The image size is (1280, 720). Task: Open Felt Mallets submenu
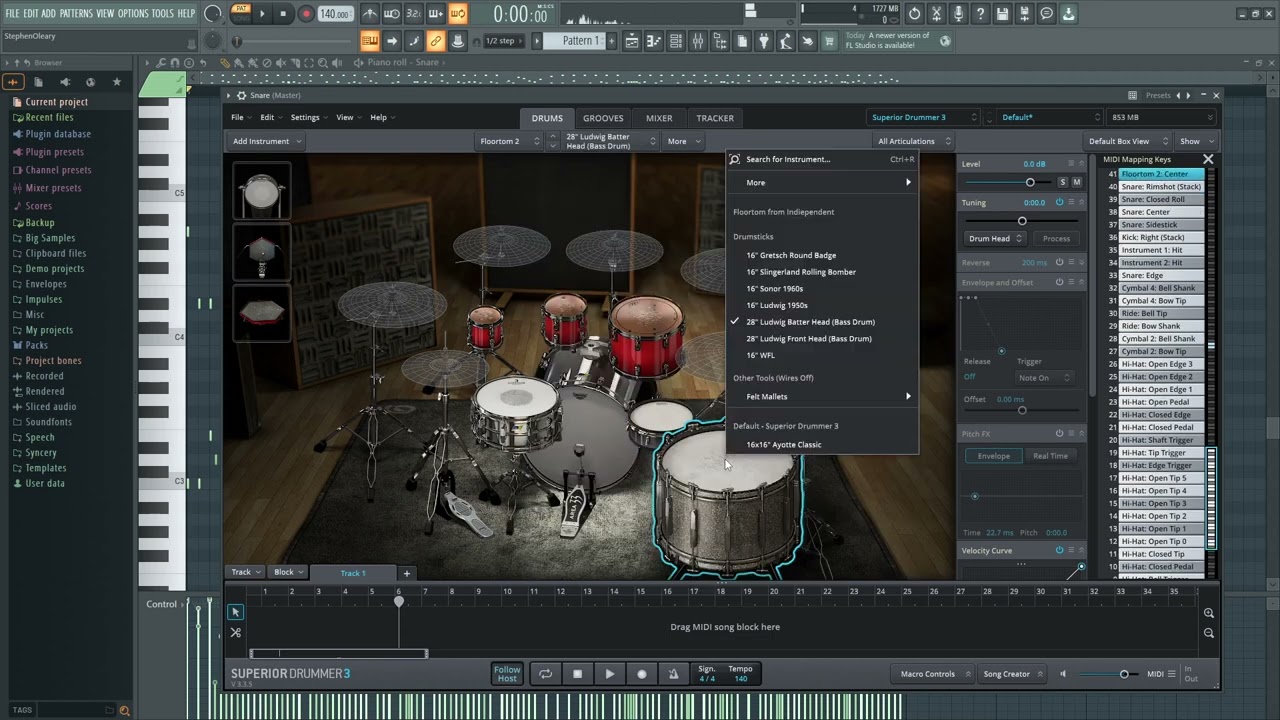(x=822, y=396)
